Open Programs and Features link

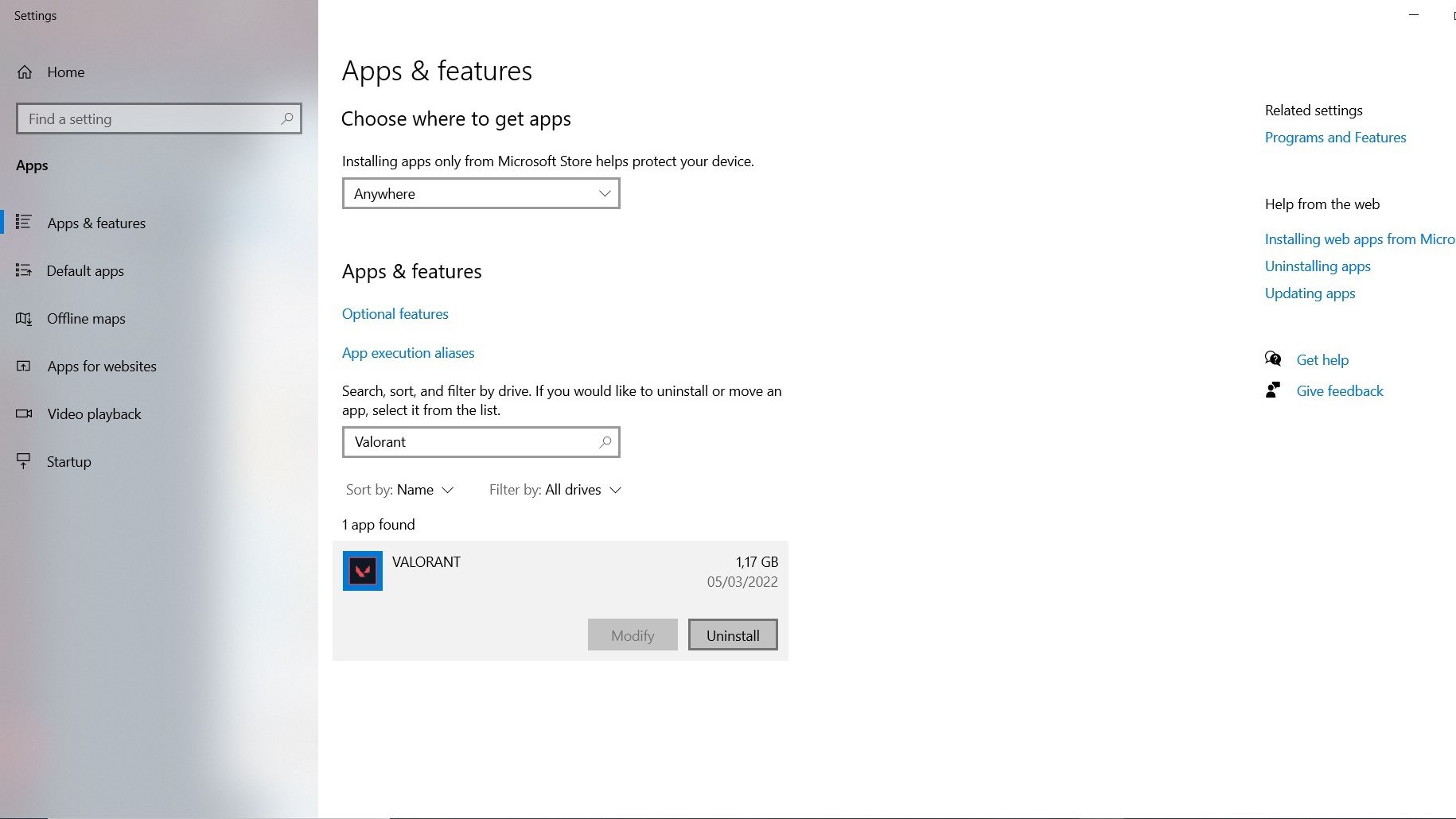[1335, 138]
